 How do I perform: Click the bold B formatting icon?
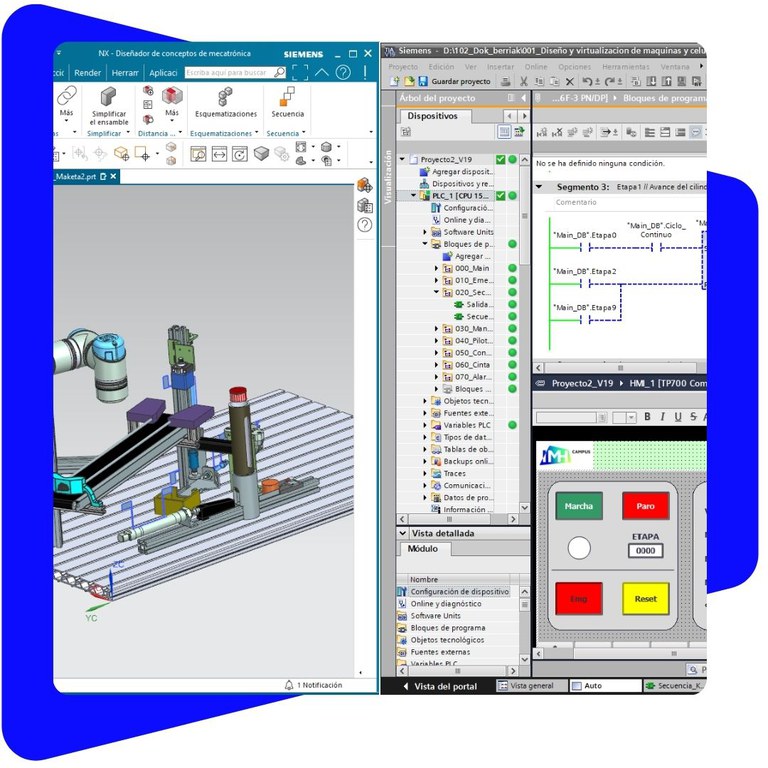[648, 416]
